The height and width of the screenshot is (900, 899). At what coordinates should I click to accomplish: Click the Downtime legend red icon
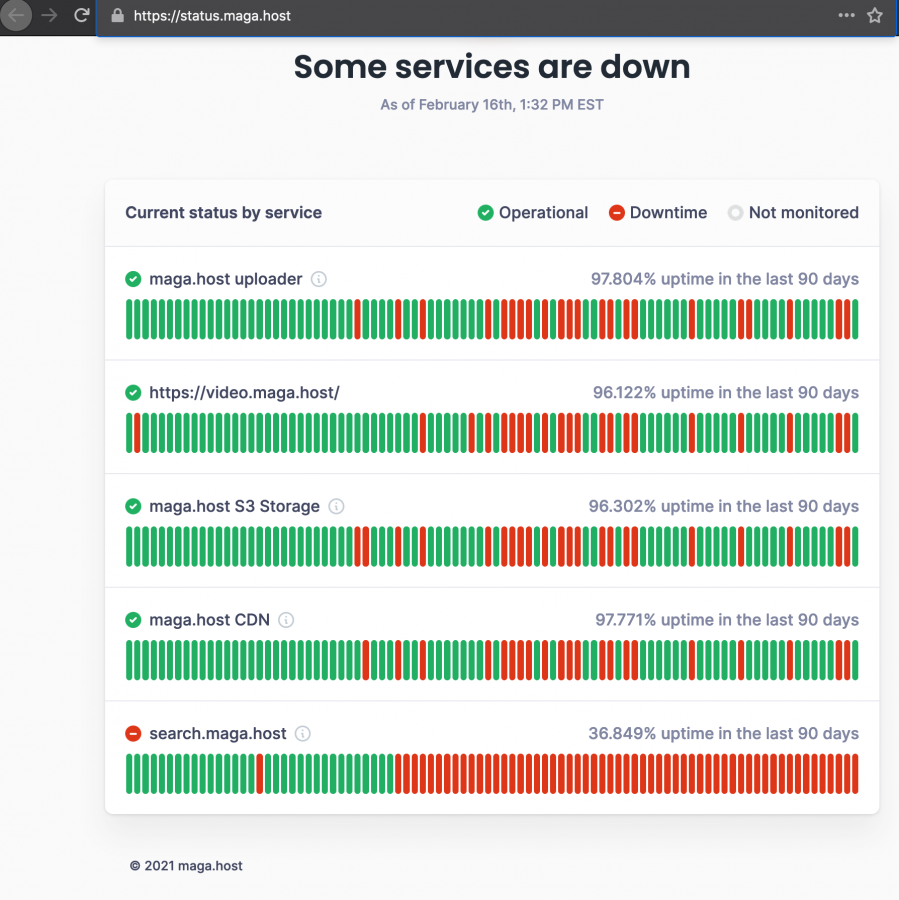617,213
